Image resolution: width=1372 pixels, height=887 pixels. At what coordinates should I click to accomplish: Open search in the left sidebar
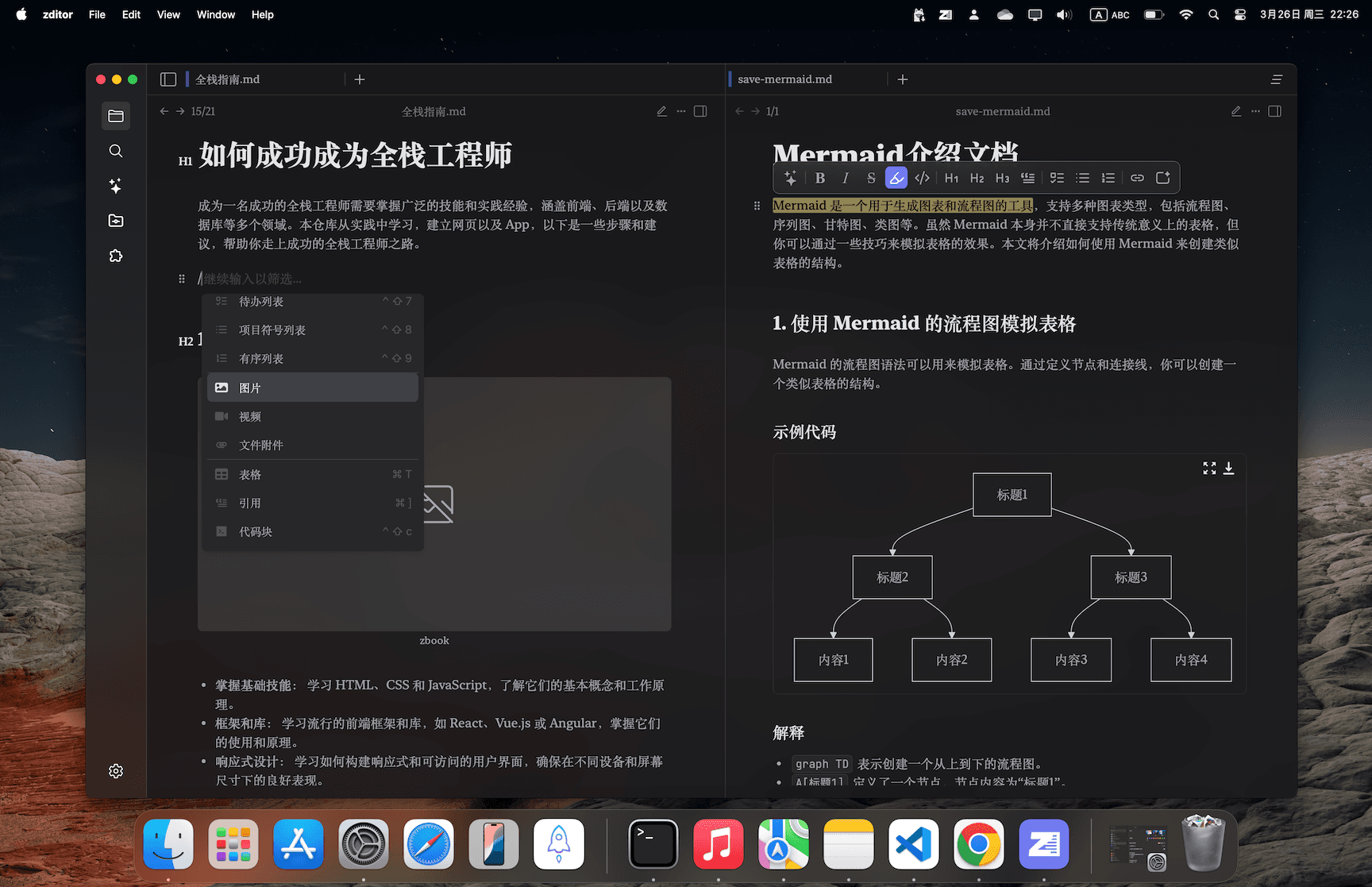(x=116, y=151)
